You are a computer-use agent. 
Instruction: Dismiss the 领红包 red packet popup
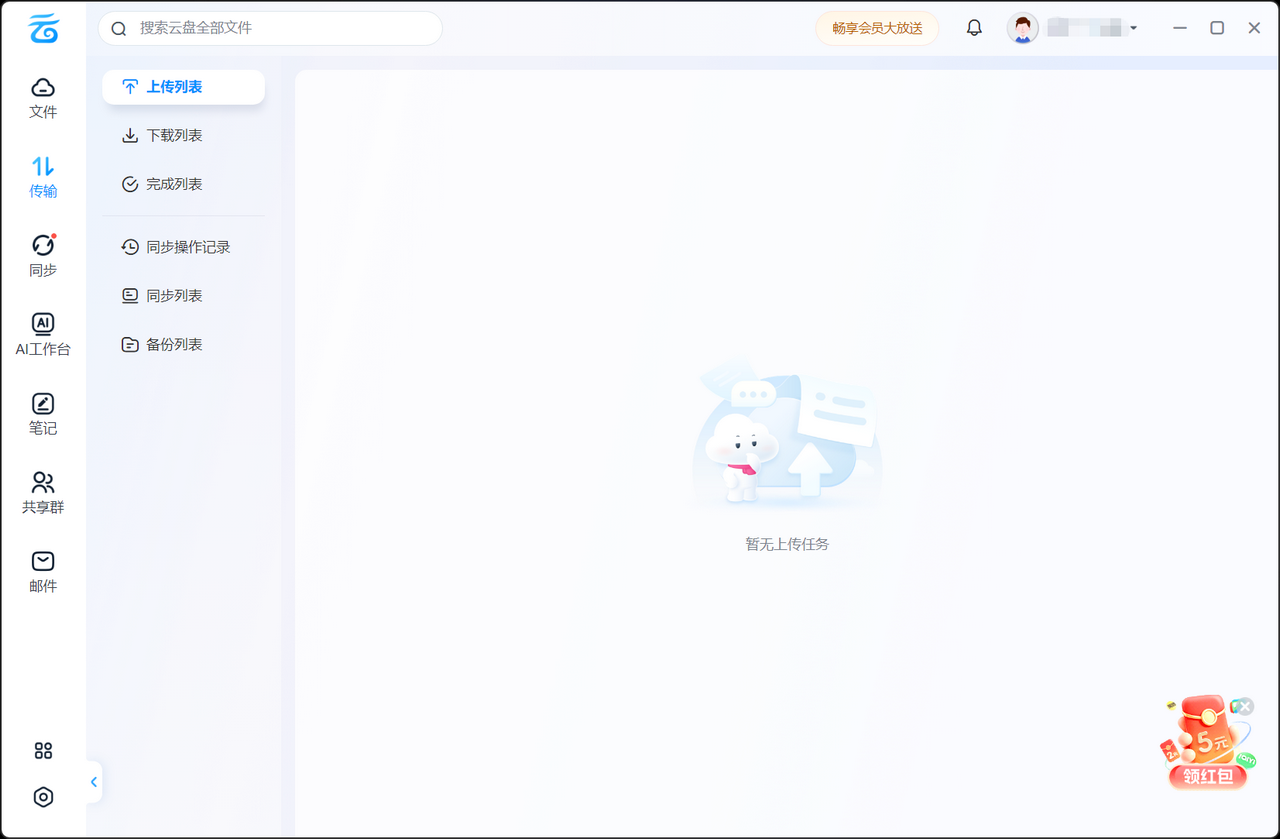[1245, 707]
